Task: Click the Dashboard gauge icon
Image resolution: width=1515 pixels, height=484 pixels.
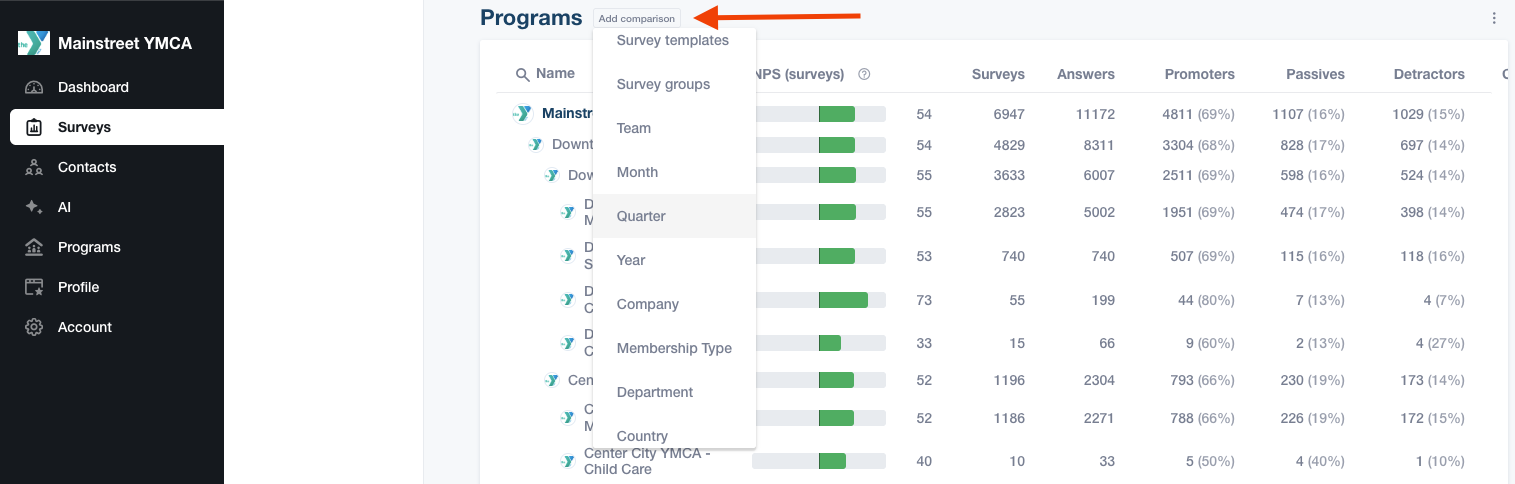Action: [34, 87]
